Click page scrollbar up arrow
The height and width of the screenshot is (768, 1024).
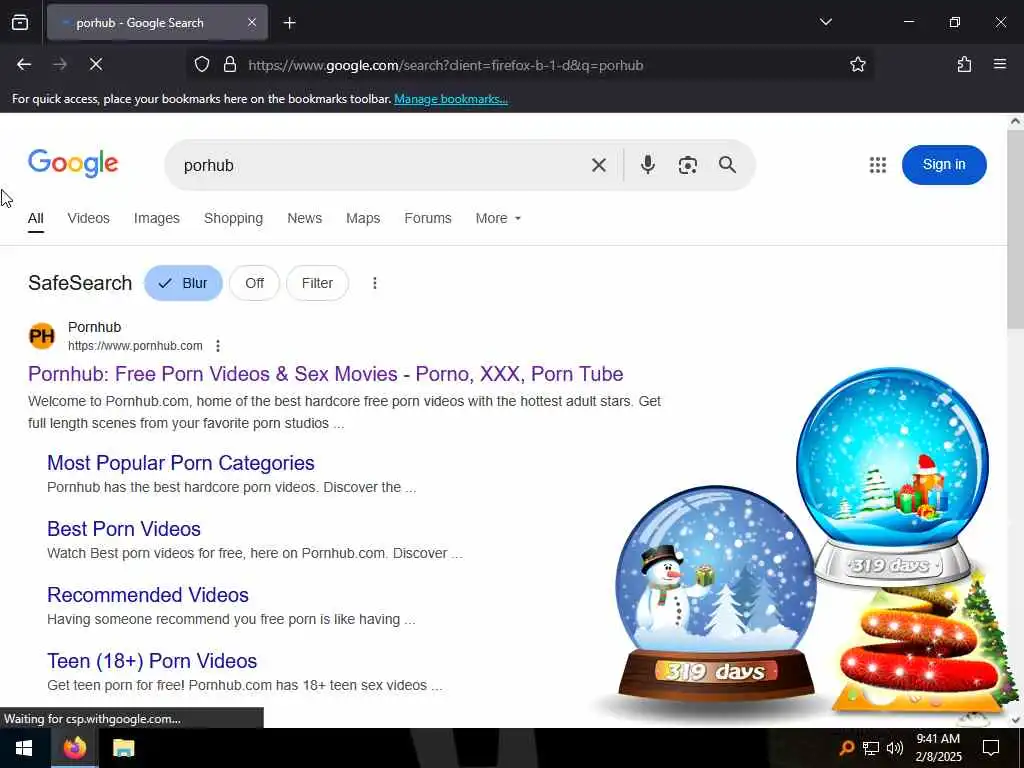click(1016, 121)
